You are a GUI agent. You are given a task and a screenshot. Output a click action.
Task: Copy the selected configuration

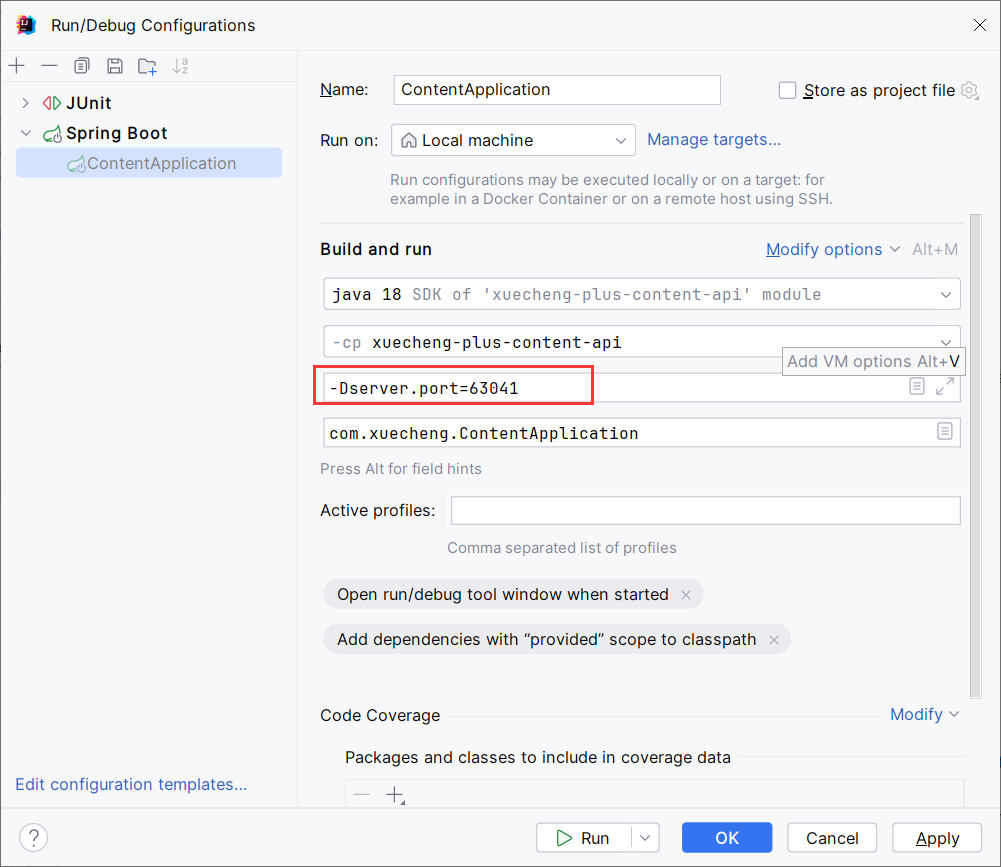82,66
